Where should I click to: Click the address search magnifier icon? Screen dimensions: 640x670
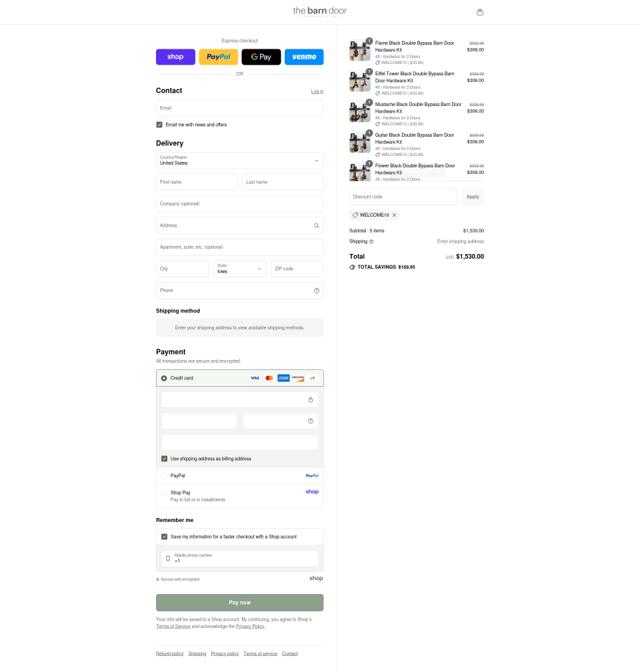tap(317, 226)
